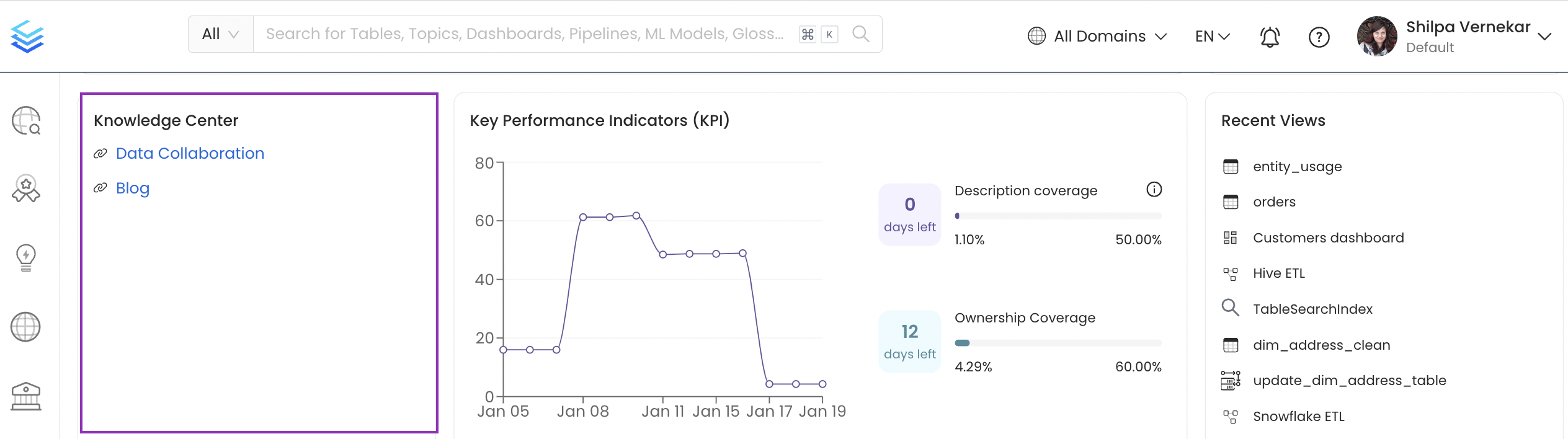Open the Govern building sidebar icon
The height and width of the screenshot is (439, 1568).
pyautogui.click(x=26, y=396)
